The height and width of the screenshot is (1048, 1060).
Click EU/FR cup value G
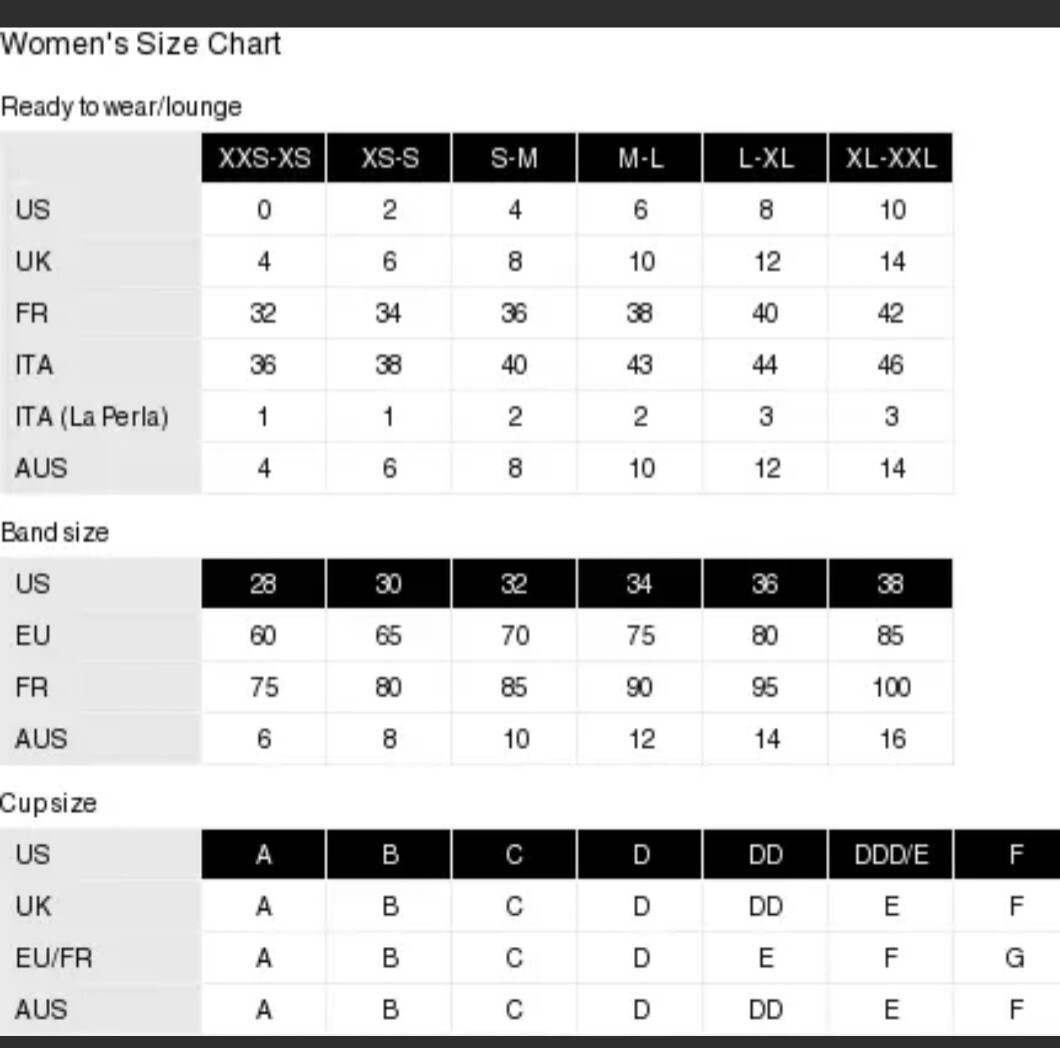(x=1015, y=958)
